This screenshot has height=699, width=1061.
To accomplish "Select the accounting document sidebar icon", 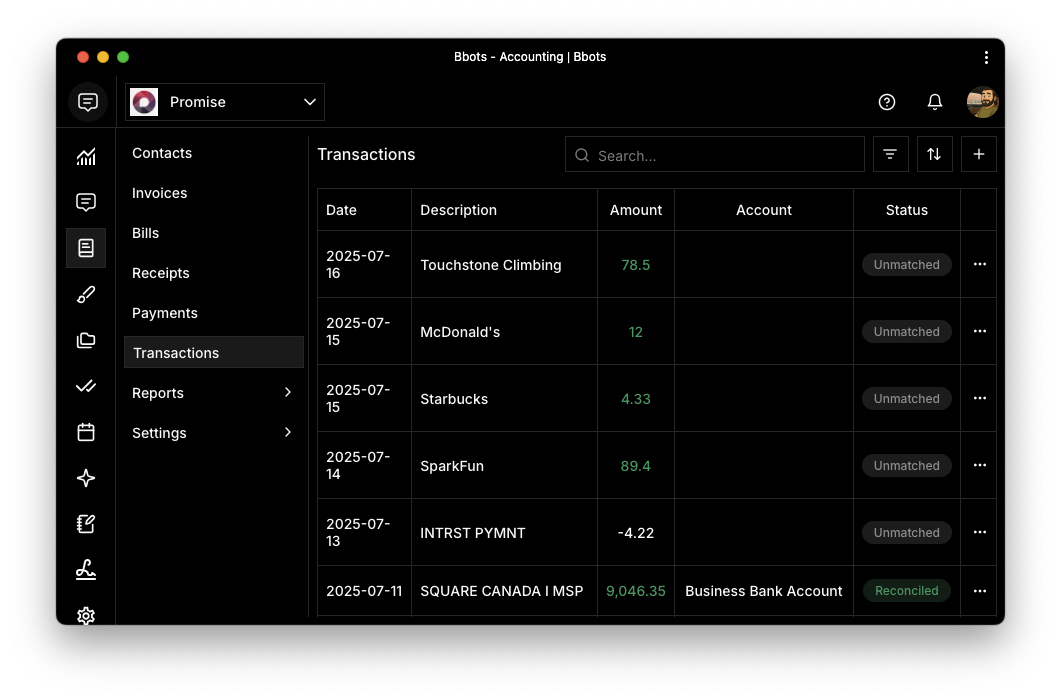I will click(86, 248).
